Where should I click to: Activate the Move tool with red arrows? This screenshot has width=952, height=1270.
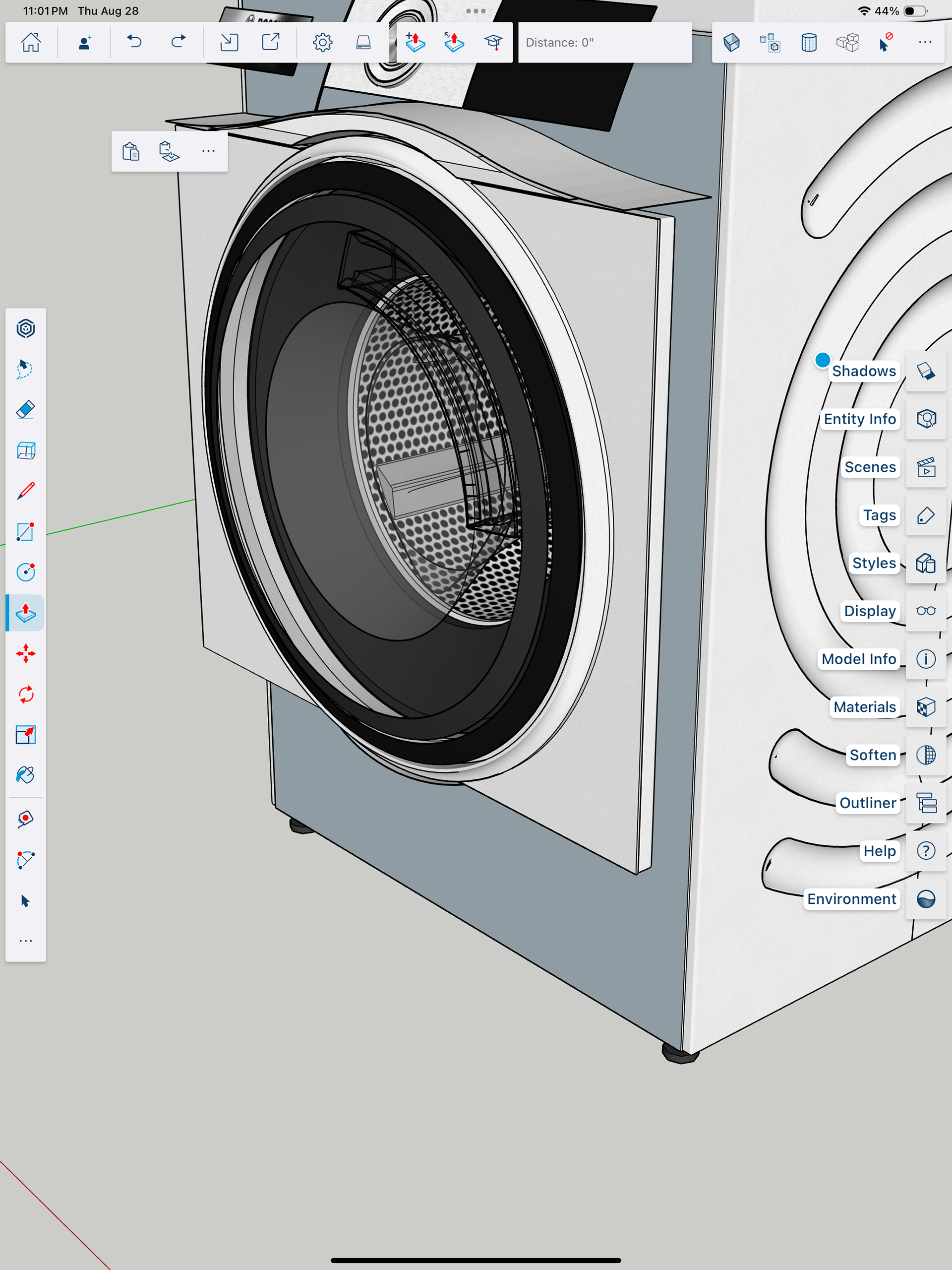[x=25, y=653]
